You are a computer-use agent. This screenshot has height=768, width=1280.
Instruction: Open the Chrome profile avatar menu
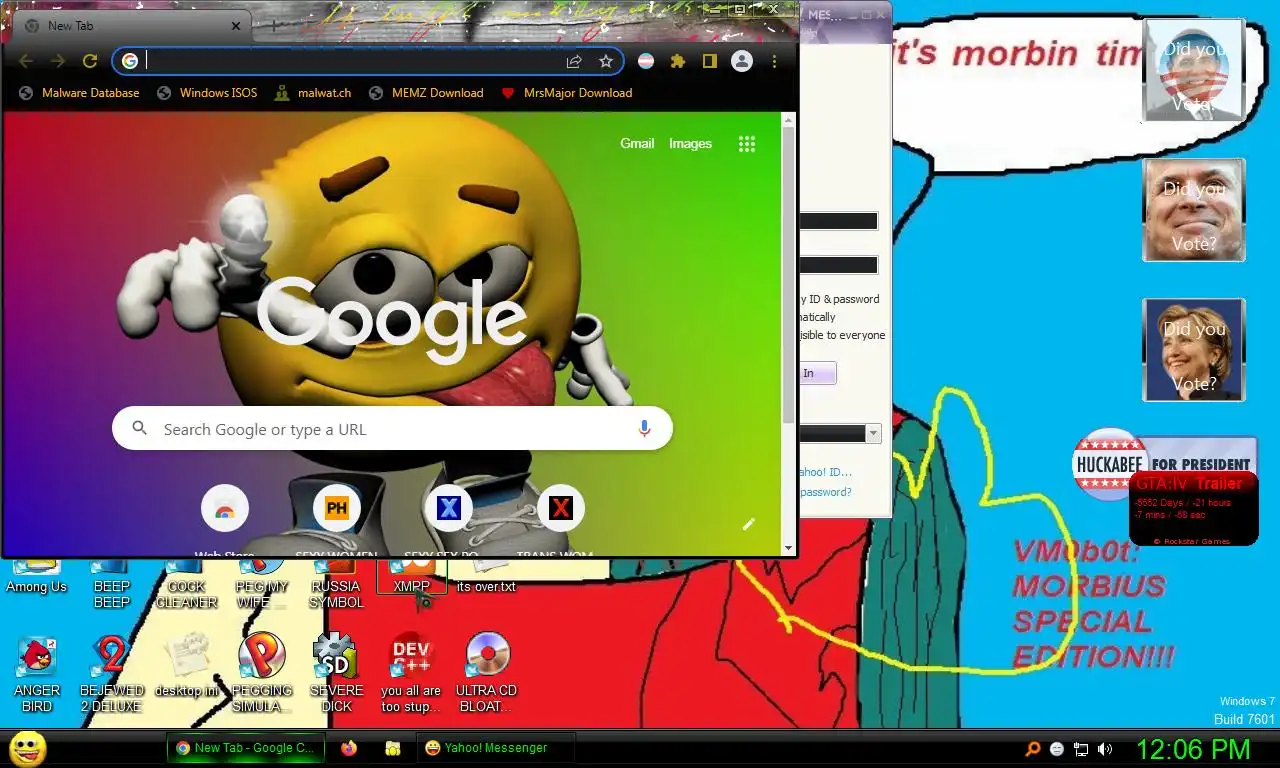[742, 61]
